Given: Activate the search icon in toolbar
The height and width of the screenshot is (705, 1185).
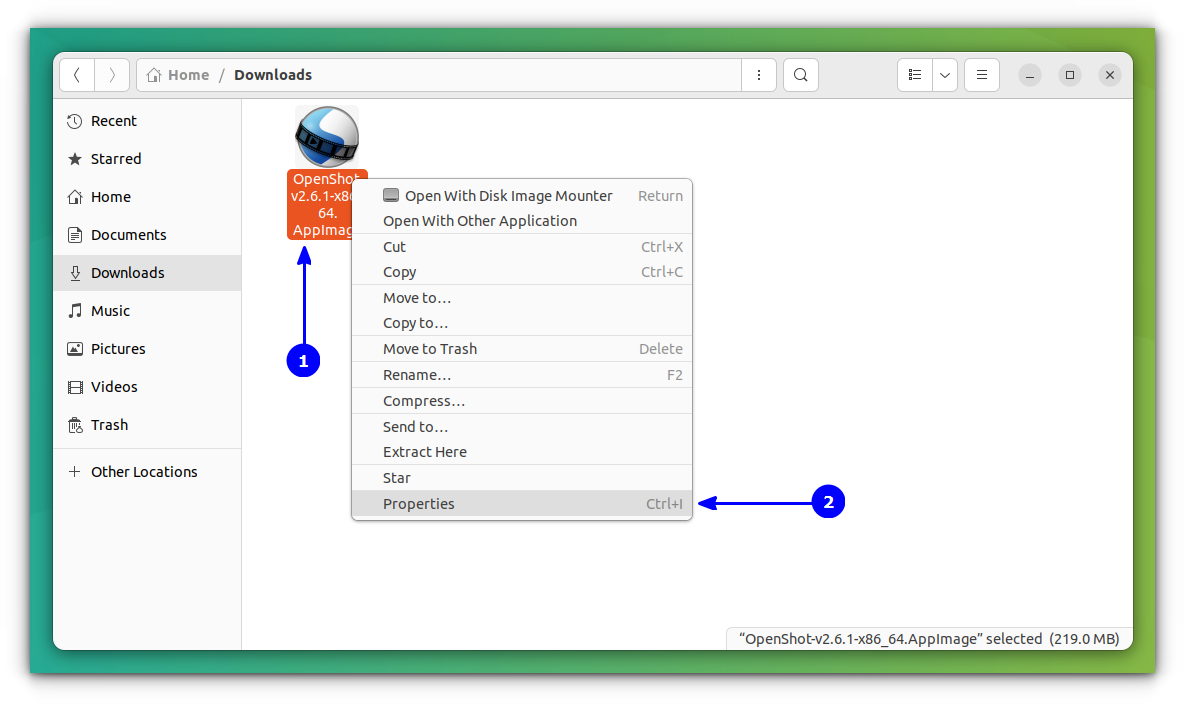Looking at the screenshot, I should coord(800,75).
